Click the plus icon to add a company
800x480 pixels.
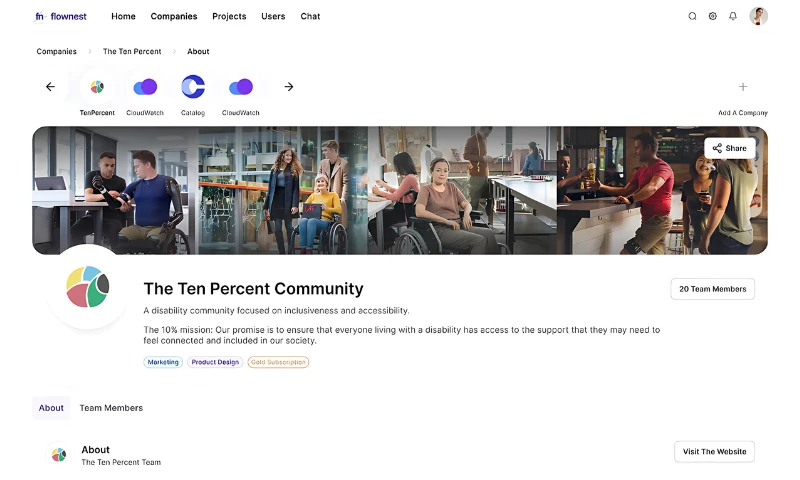point(742,87)
